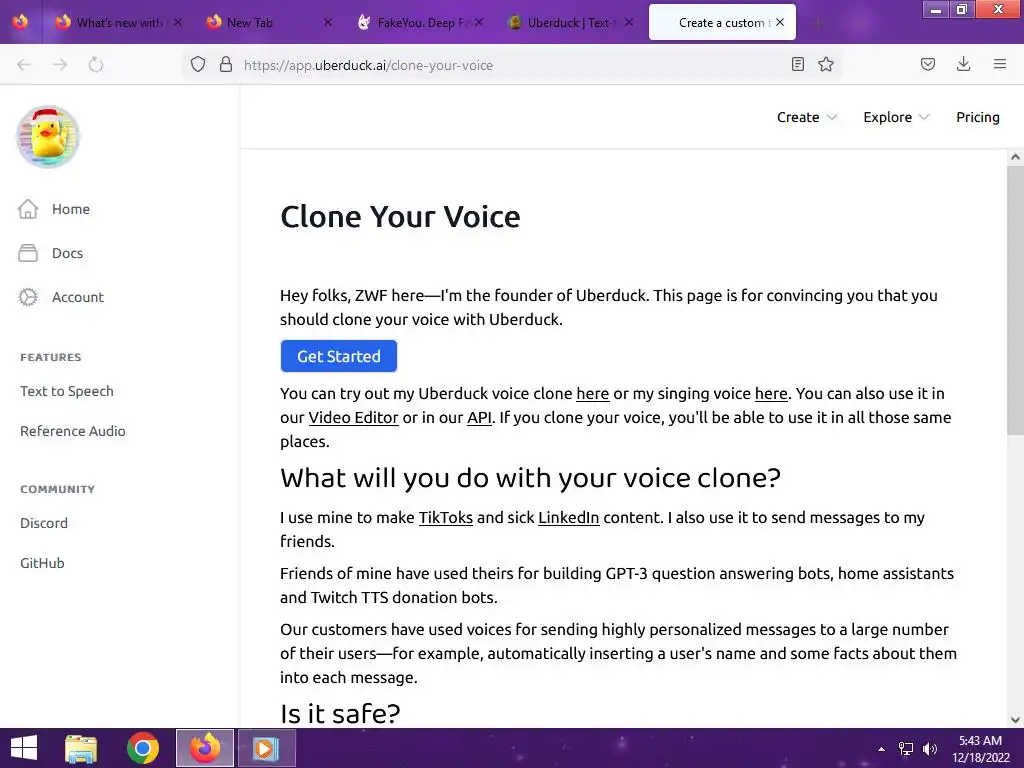Close the Create a custom tab
The height and width of the screenshot is (768, 1024).
tap(780, 22)
